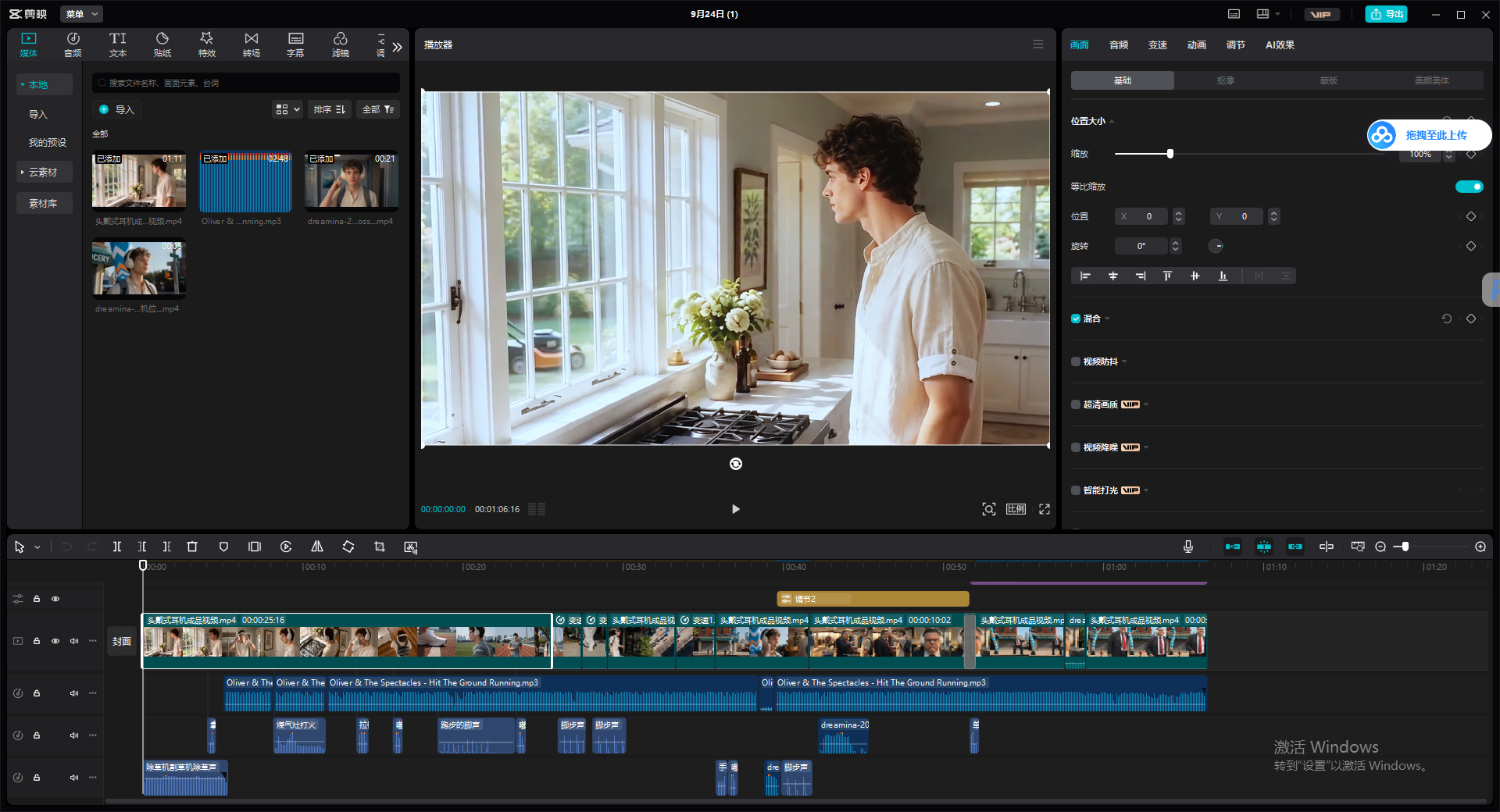
Task: Open the 排序 sort dropdown
Action: click(330, 109)
